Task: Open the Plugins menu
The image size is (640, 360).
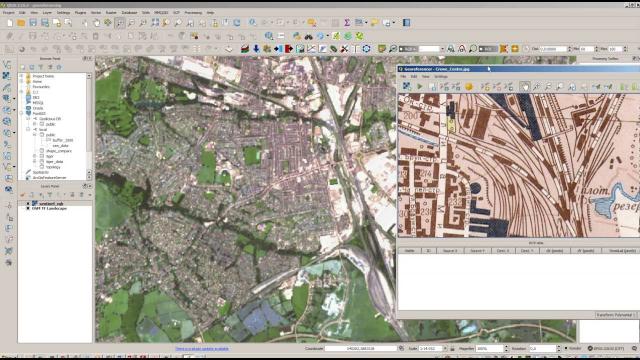Action: click(80, 13)
